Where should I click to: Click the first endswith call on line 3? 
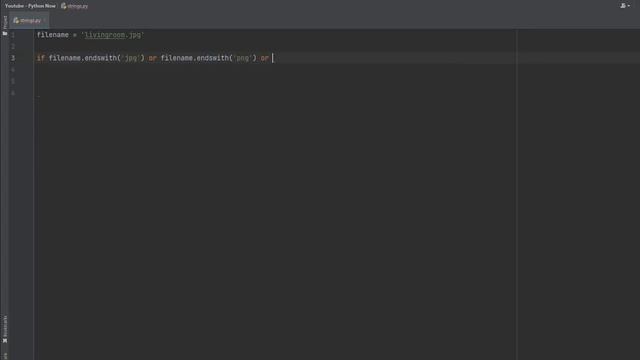[100, 58]
